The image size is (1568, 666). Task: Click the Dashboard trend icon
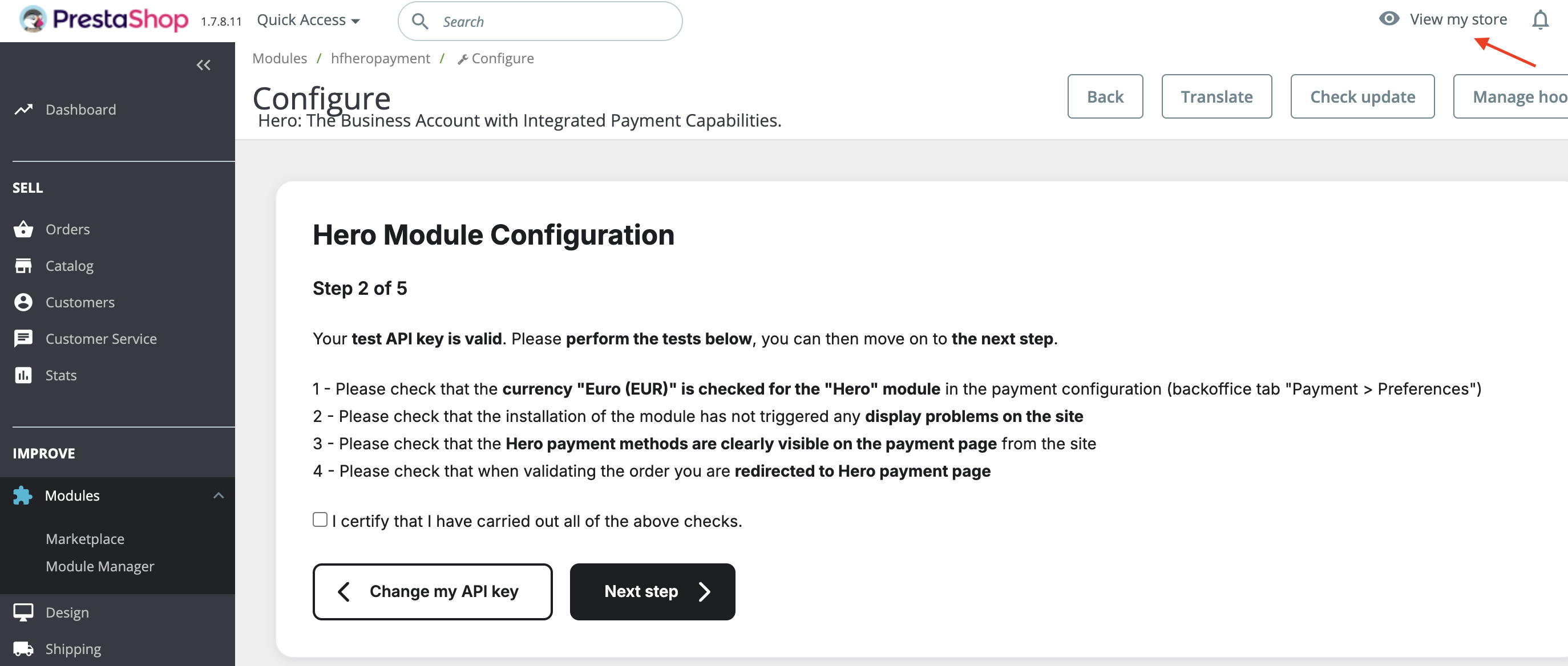pyautogui.click(x=24, y=109)
